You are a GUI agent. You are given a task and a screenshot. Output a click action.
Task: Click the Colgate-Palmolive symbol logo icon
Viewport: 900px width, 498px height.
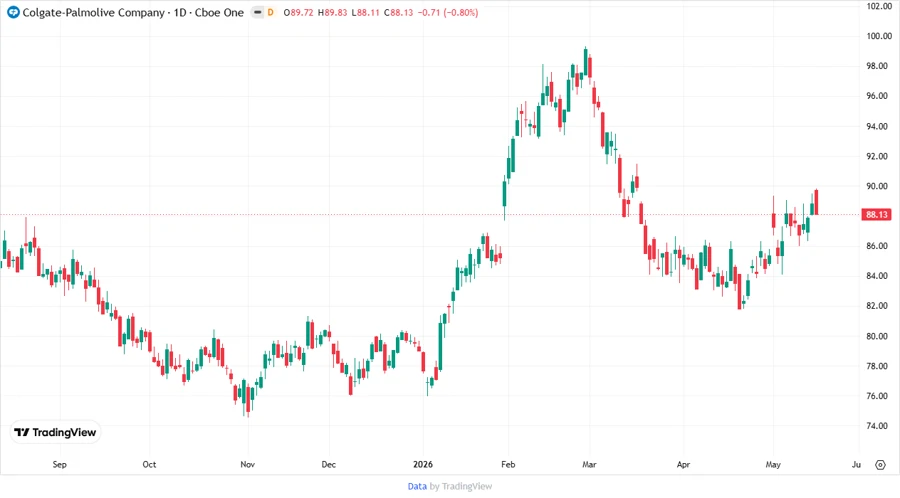coord(13,12)
